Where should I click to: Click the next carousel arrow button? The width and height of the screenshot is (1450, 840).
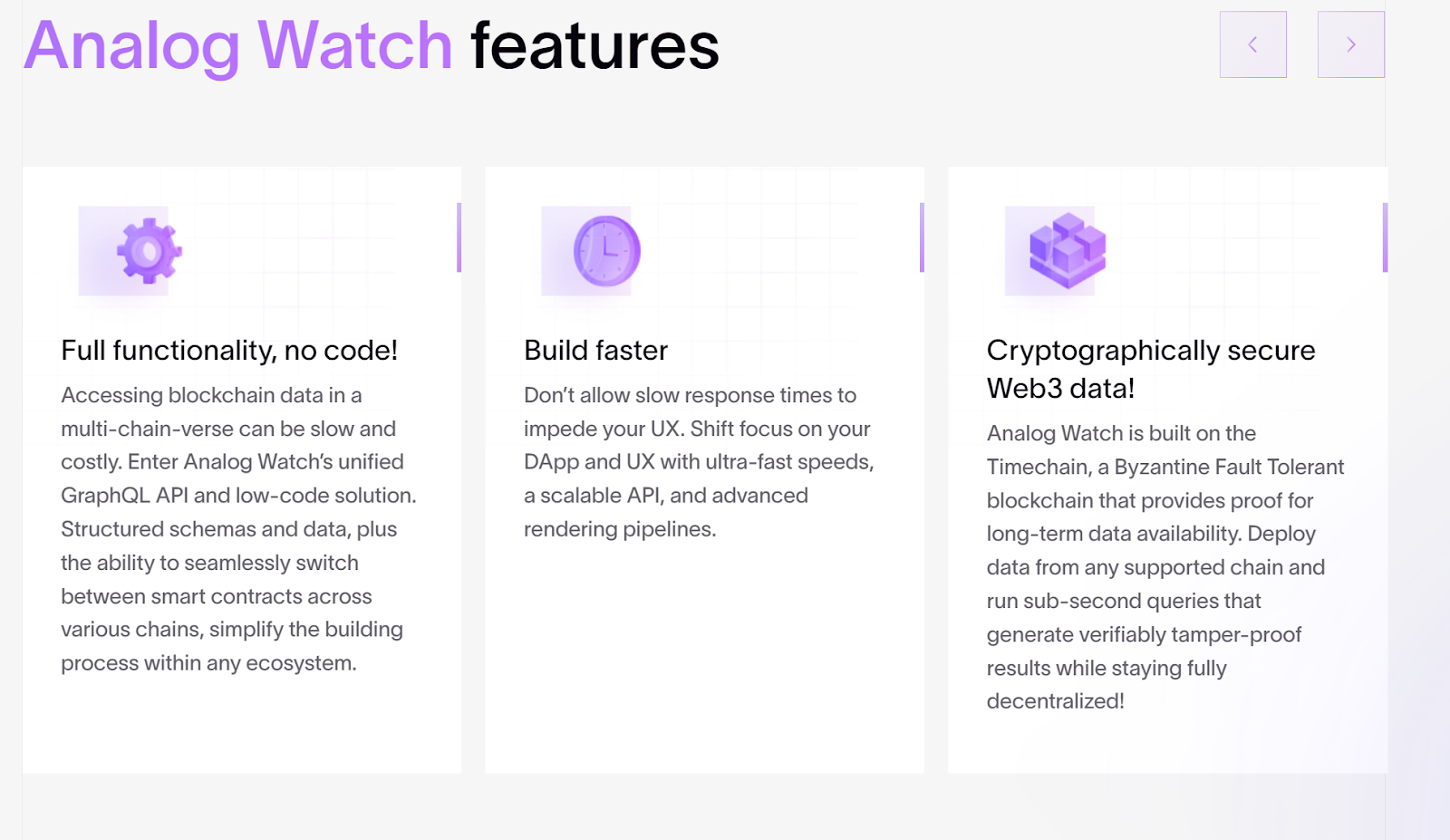click(x=1350, y=44)
